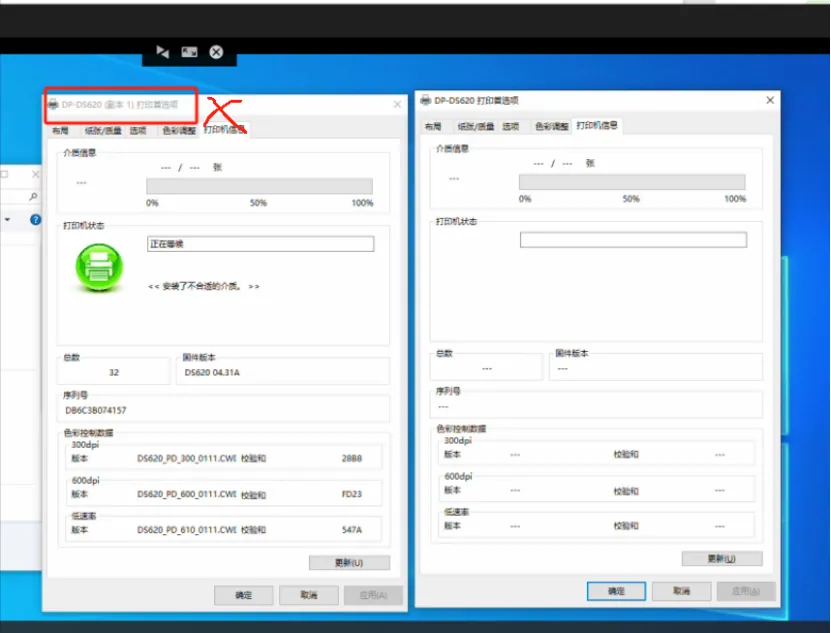Screen dimensions: 831x633
Task: Click the blue help question-mark icon
Action: [35, 219]
